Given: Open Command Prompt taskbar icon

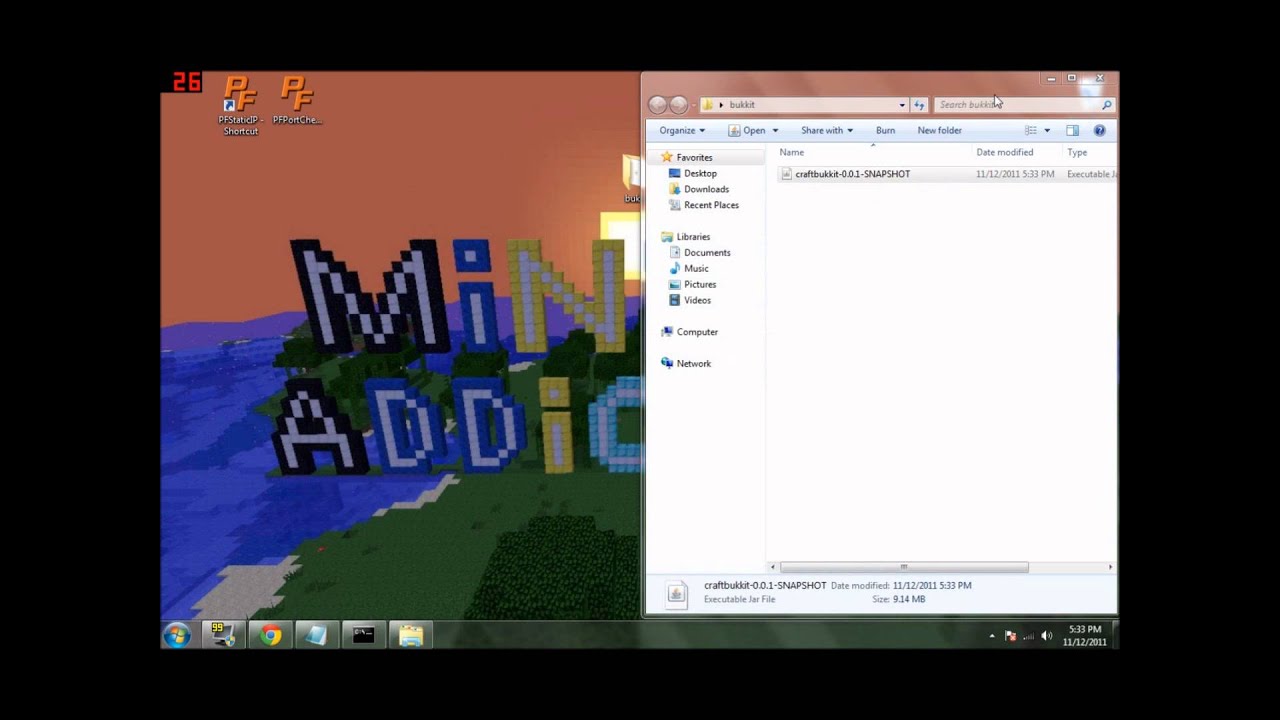Looking at the screenshot, I should pyautogui.click(x=363, y=635).
